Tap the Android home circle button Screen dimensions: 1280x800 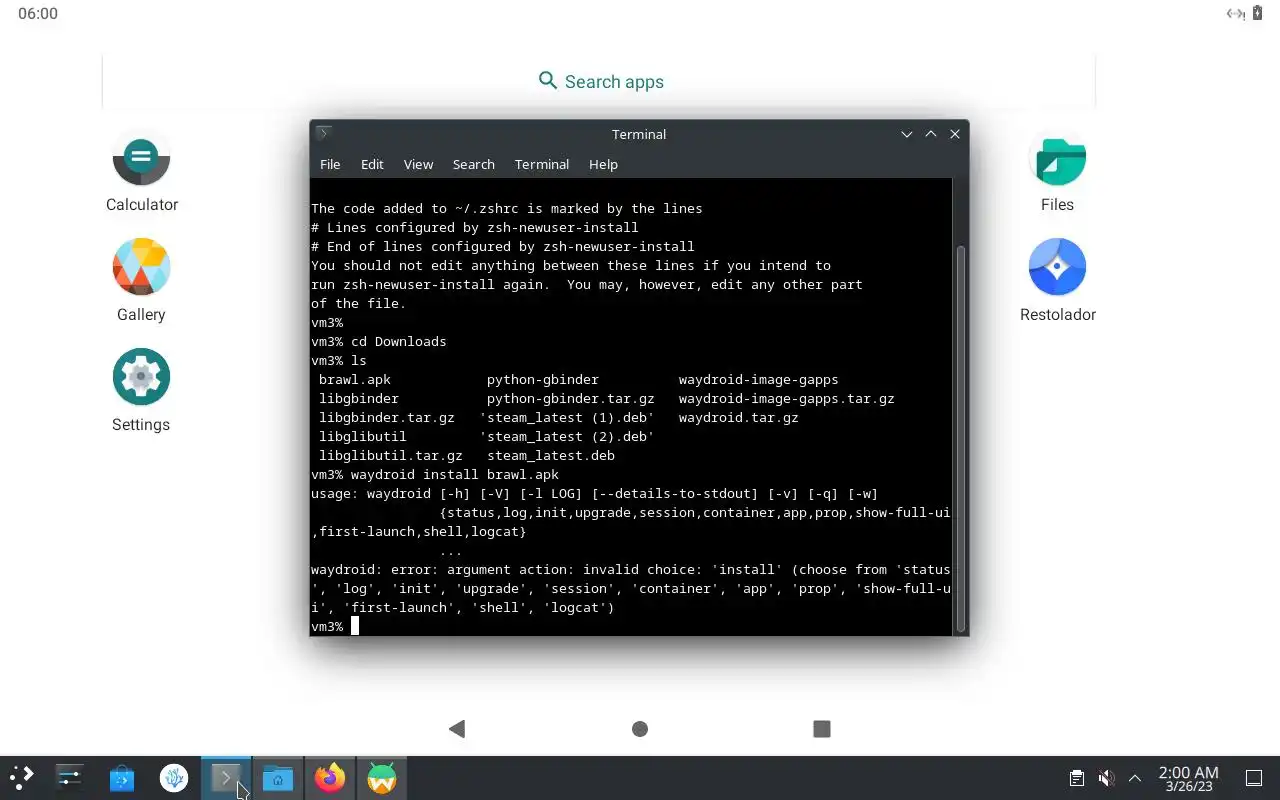pyautogui.click(x=640, y=729)
